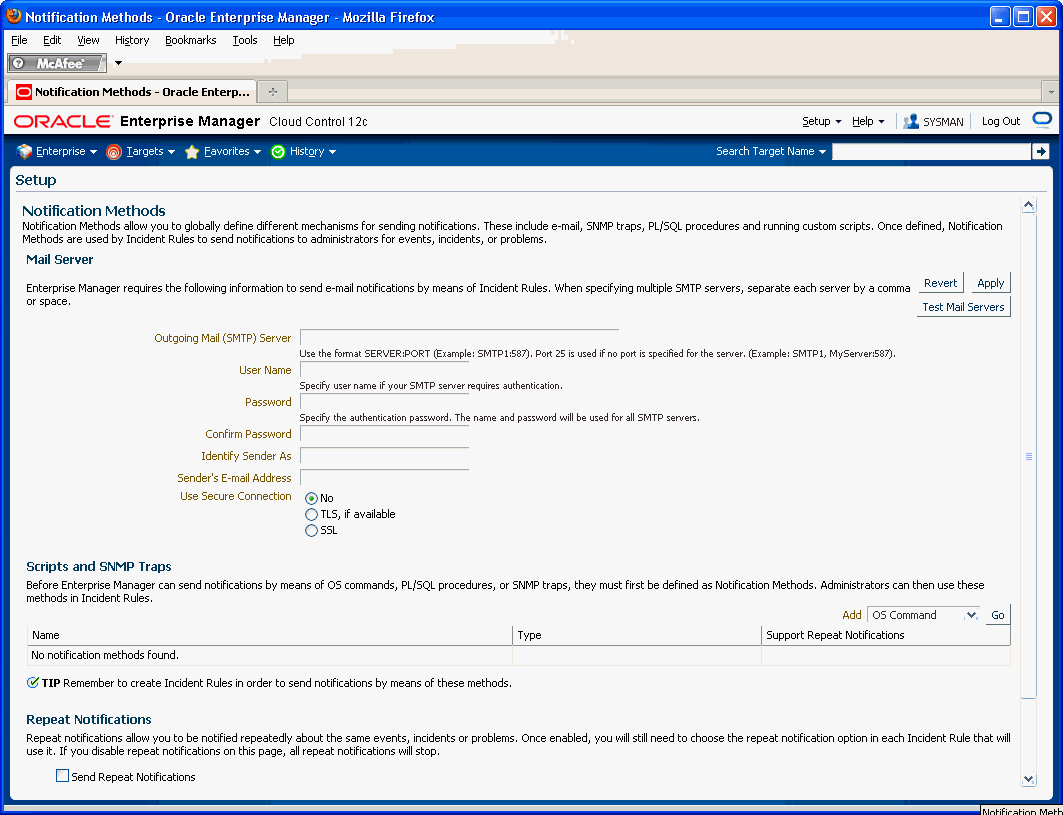Image resolution: width=1063 pixels, height=815 pixels.
Task: Click the Log Out link
Action: (x=1001, y=121)
